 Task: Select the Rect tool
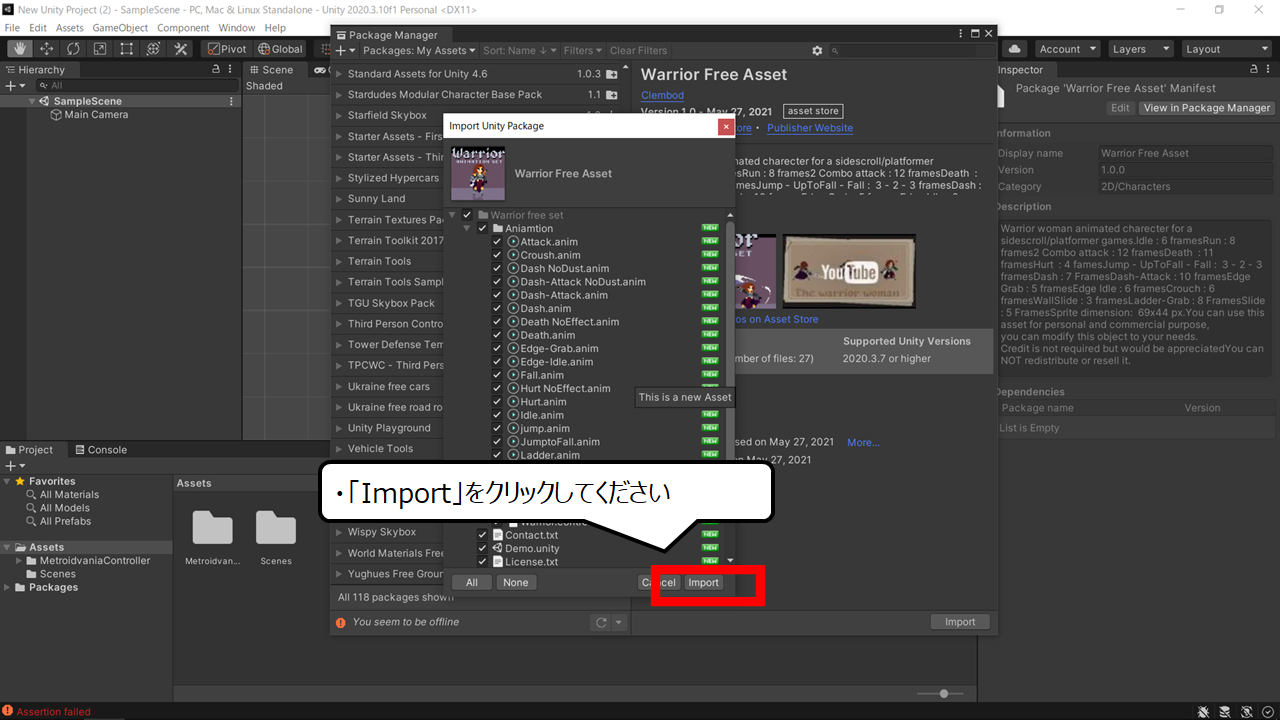click(x=127, y=49)
